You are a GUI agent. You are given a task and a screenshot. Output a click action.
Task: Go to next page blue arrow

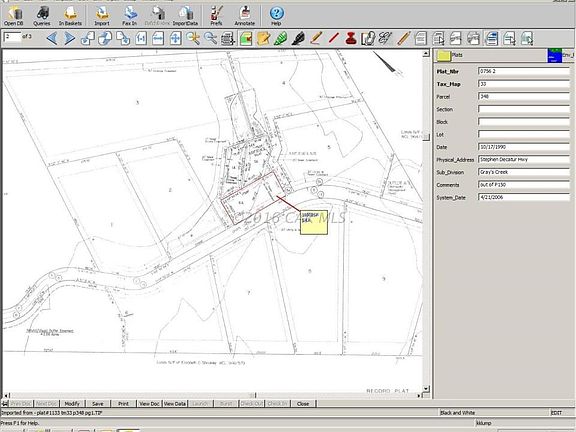(69, 38)
